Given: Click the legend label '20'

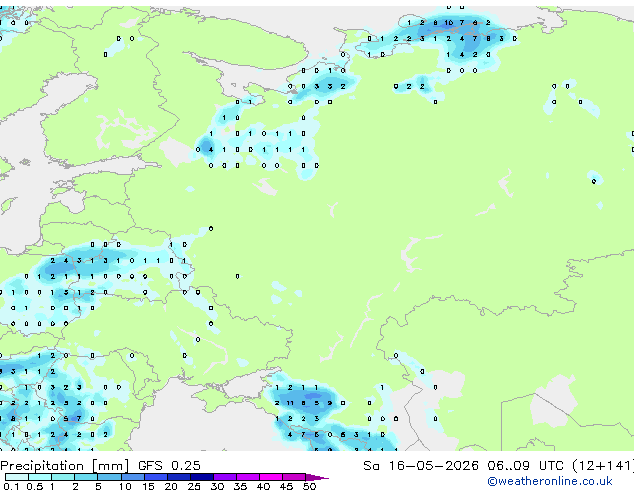Looking at the screenshot, I should pos(171,486).
